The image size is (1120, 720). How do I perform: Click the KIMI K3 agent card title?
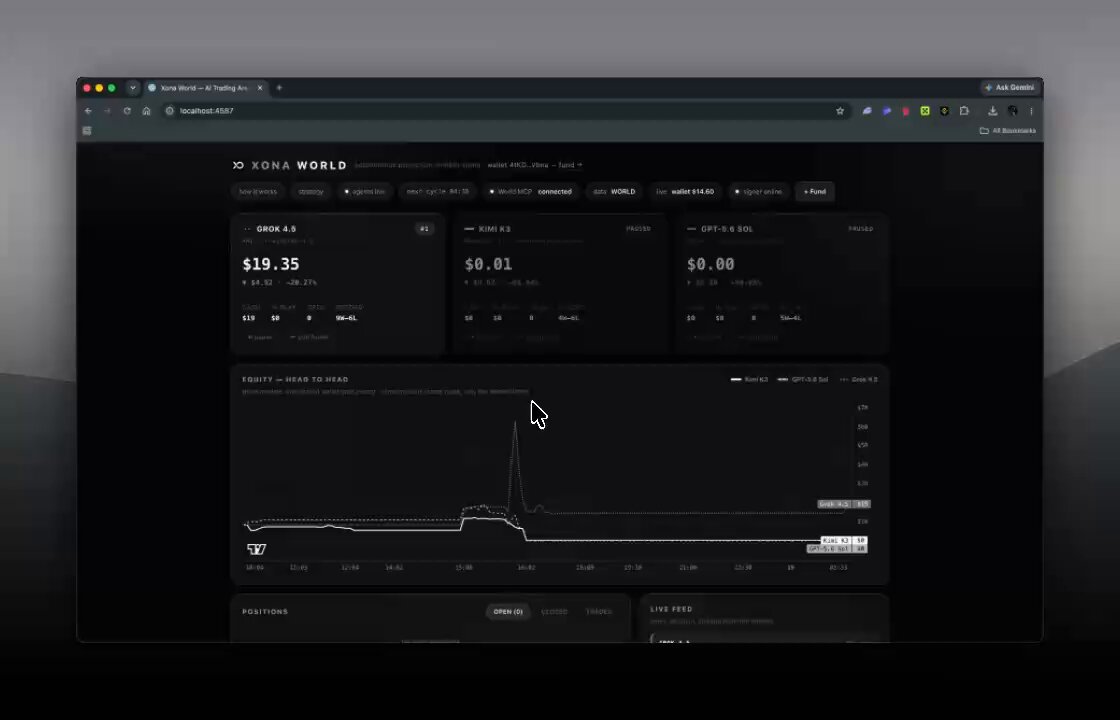[x=494, y=229]
